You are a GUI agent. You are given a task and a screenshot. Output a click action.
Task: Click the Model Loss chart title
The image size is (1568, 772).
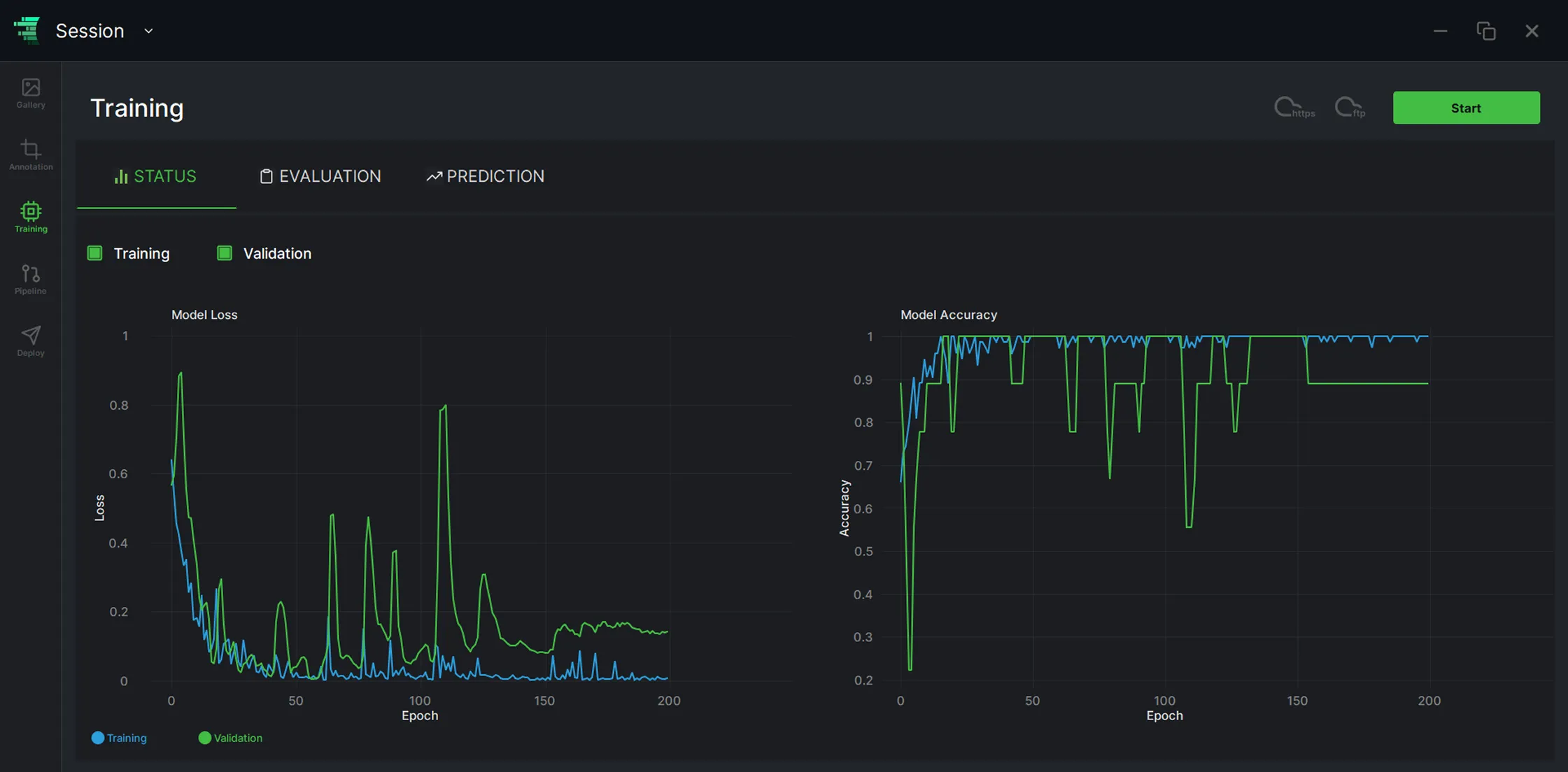[204, 315]
